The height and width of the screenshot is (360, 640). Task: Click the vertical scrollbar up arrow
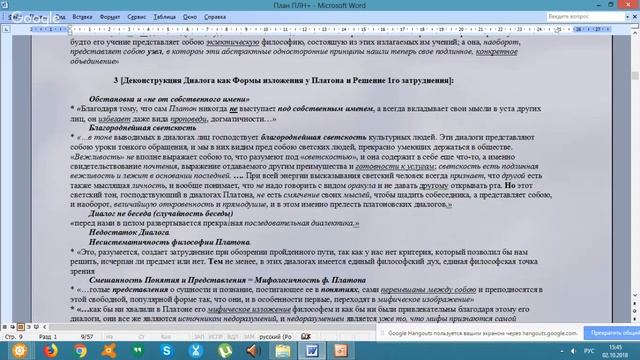(635, 32)
